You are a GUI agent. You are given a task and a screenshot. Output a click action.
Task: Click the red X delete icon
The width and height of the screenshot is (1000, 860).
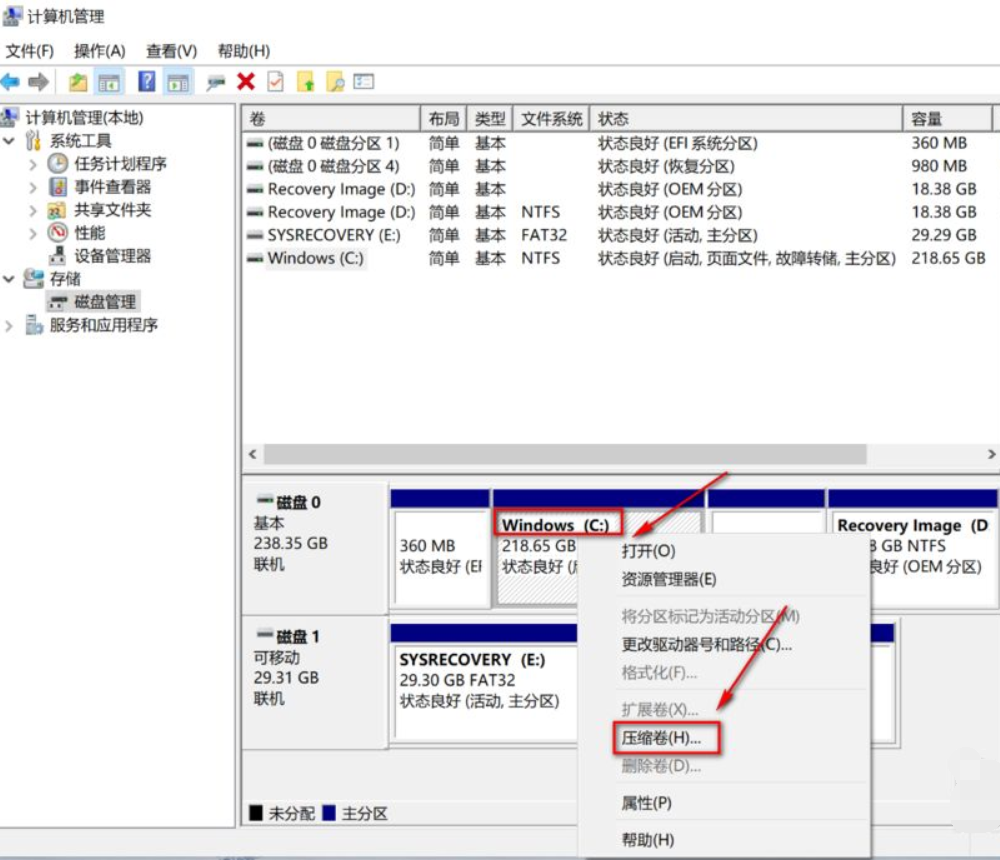[245, 82]
